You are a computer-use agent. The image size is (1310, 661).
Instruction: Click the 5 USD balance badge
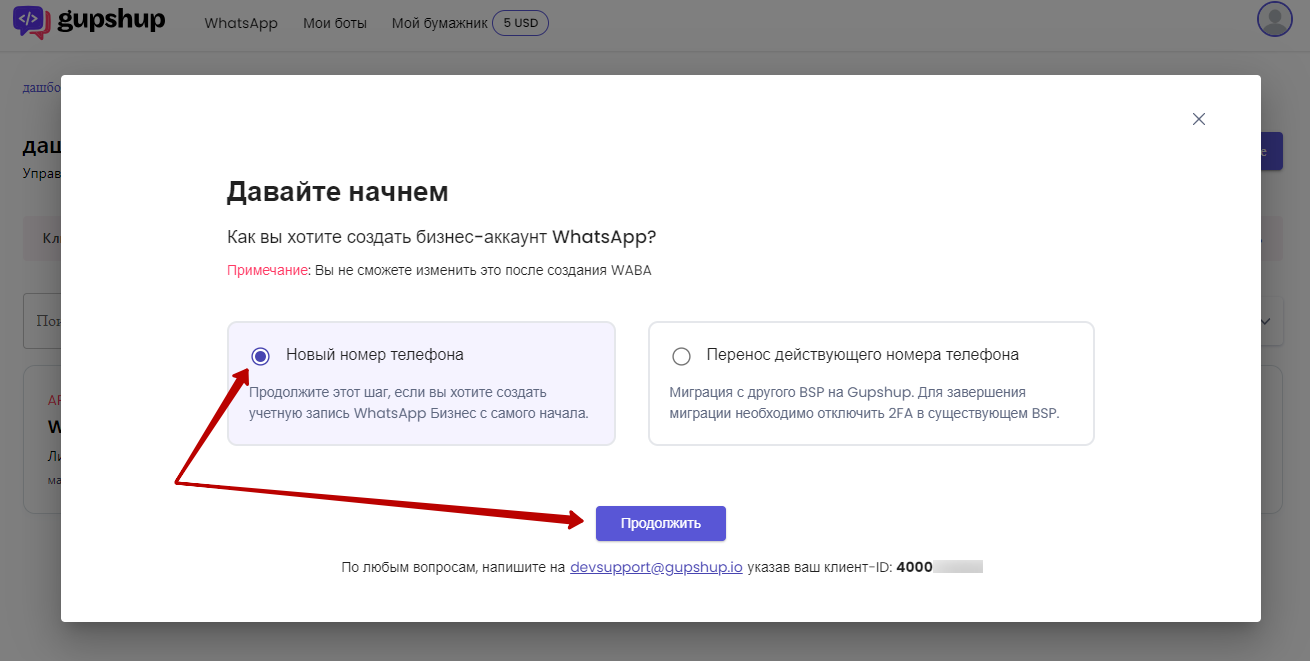point(520,23)
